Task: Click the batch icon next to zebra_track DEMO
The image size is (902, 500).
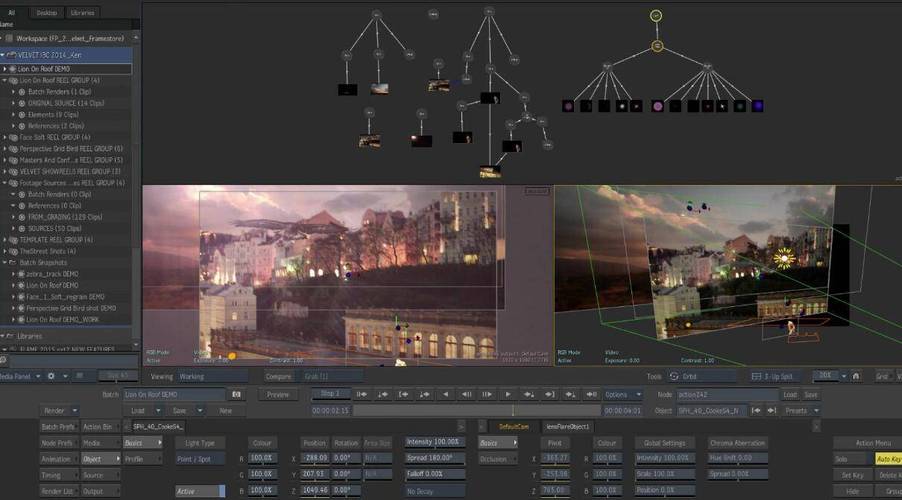Action: tap(21, 274)
